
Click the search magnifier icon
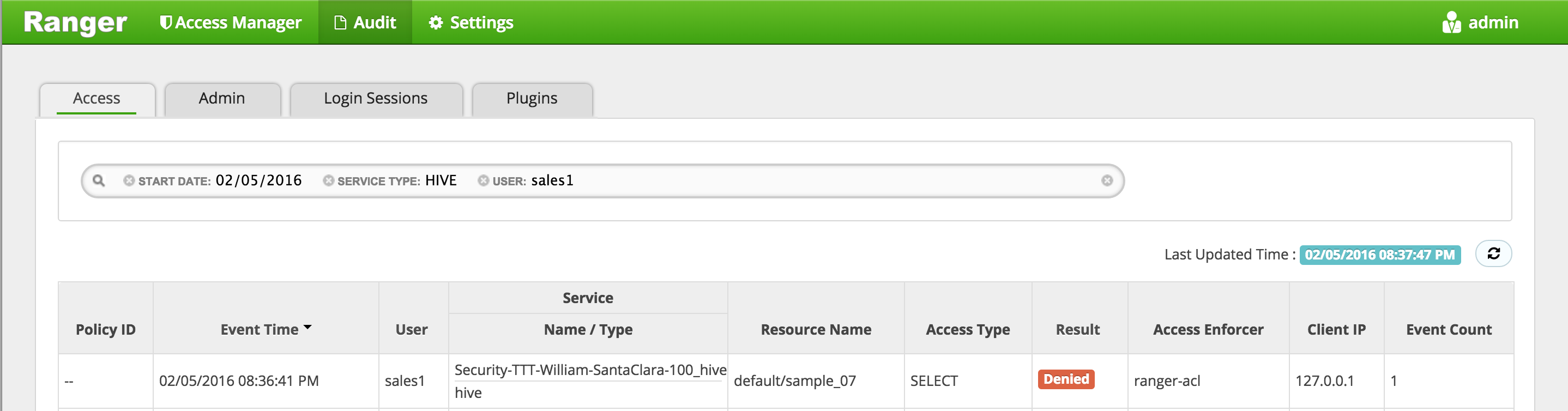pos(99,180)
